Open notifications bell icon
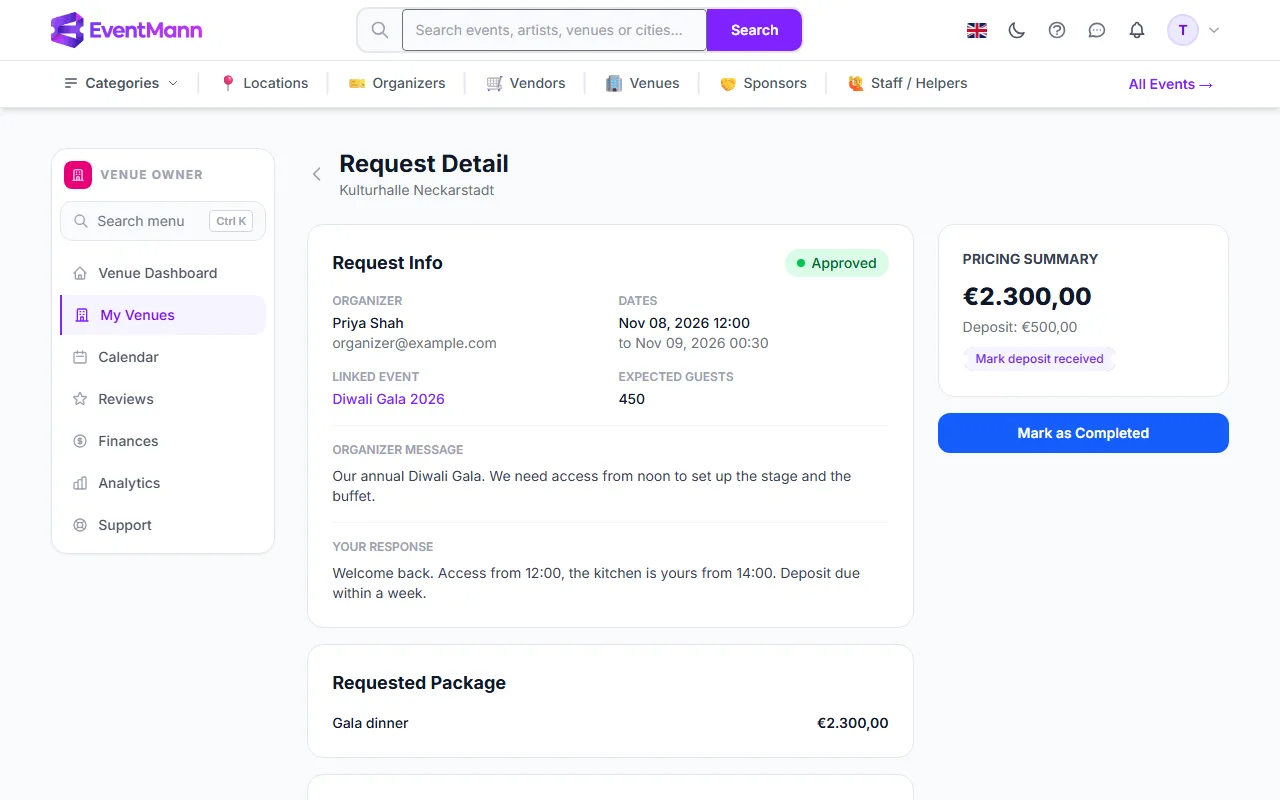Viewport: 1280px width, 800px height. click(x=1137, y=30)
